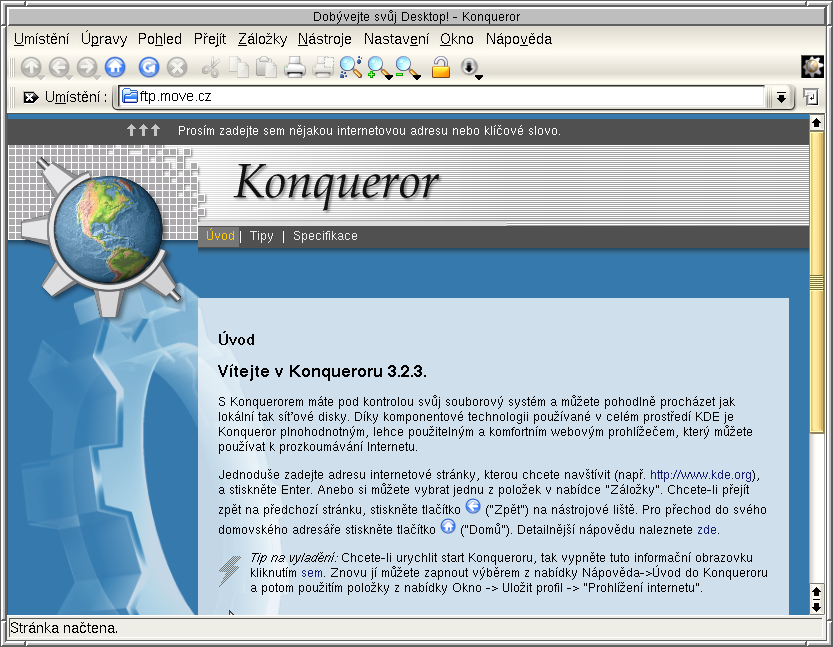Click the animated KDE gear logo
The width and height of the screenshot is (833, 647).
812,67
